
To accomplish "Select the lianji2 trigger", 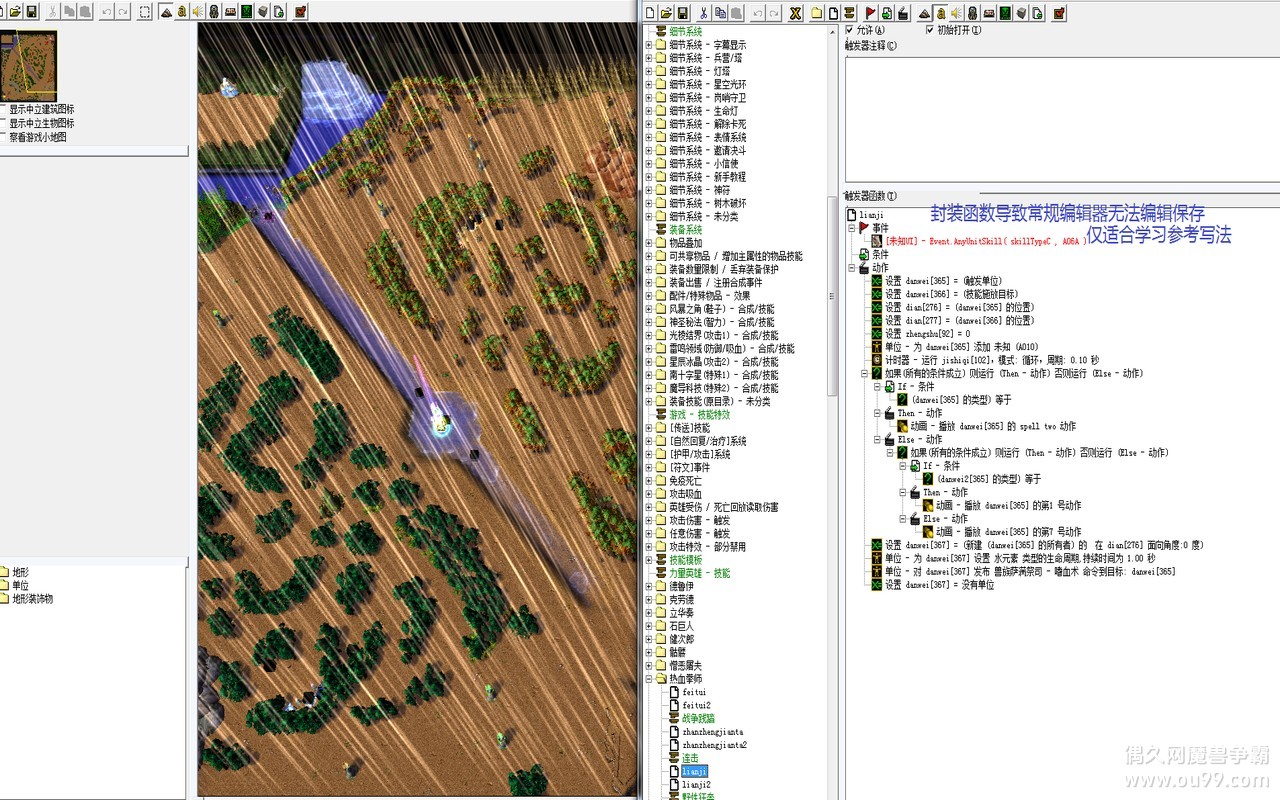I will [696, 785].
